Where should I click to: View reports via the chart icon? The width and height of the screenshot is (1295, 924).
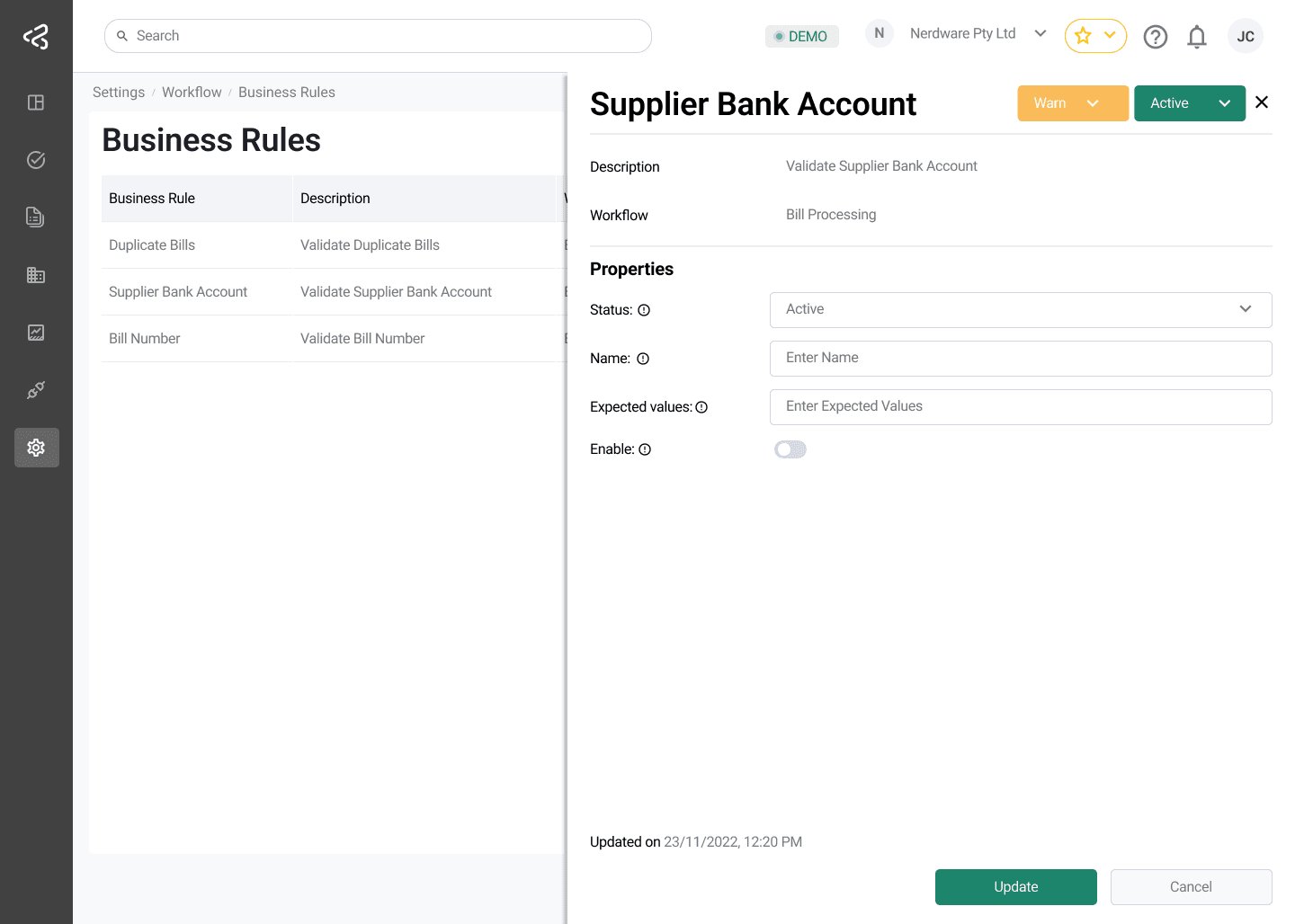tap(36, 332)
